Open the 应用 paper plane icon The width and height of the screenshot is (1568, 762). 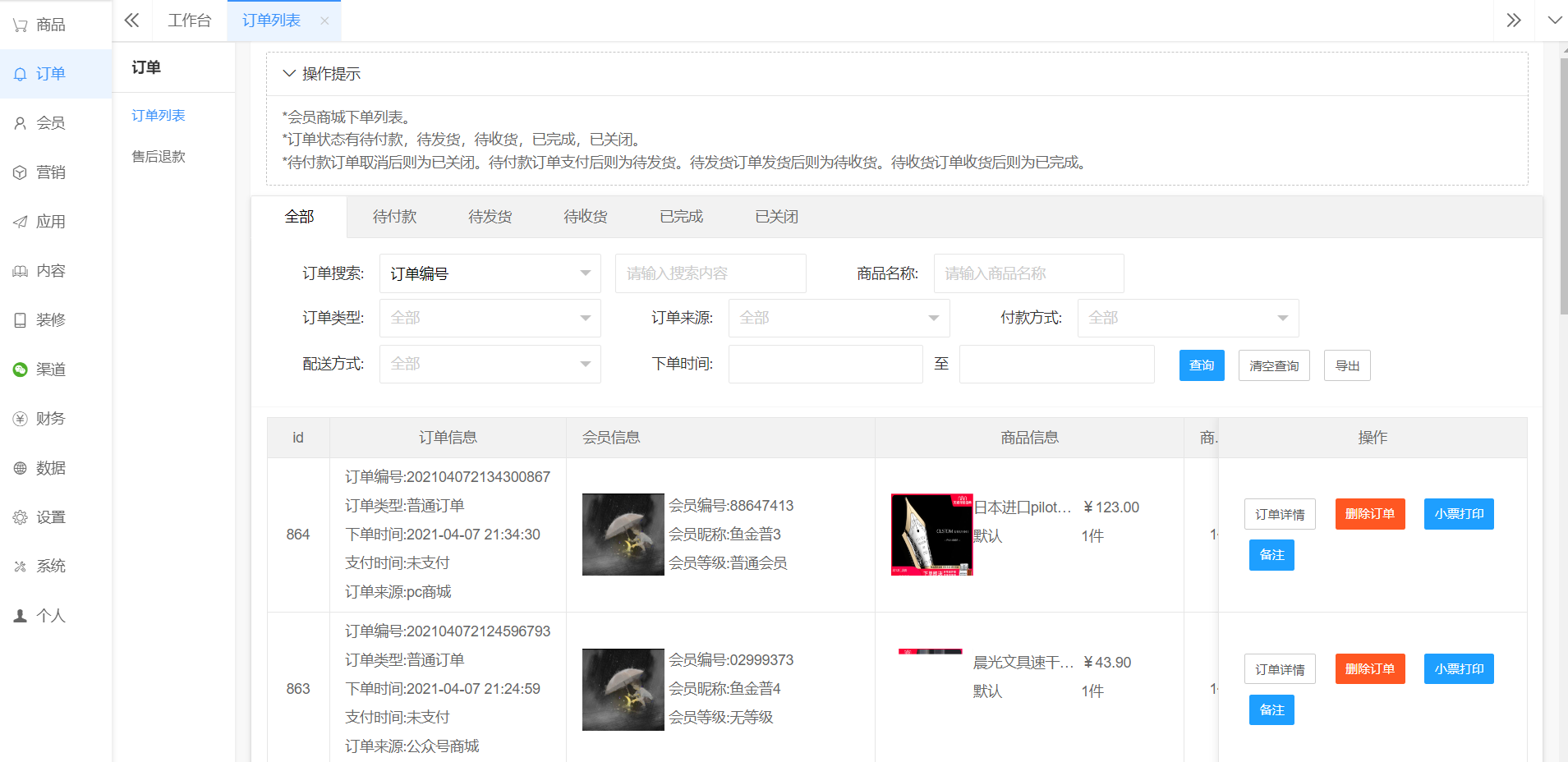click(21, 222)
